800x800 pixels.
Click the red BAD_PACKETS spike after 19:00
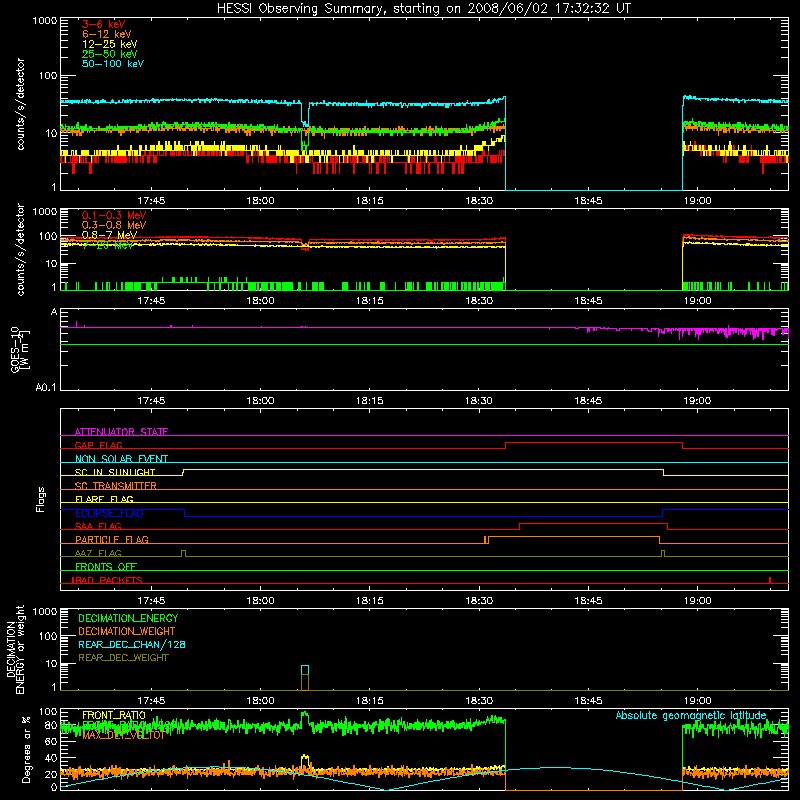point(770,580)
